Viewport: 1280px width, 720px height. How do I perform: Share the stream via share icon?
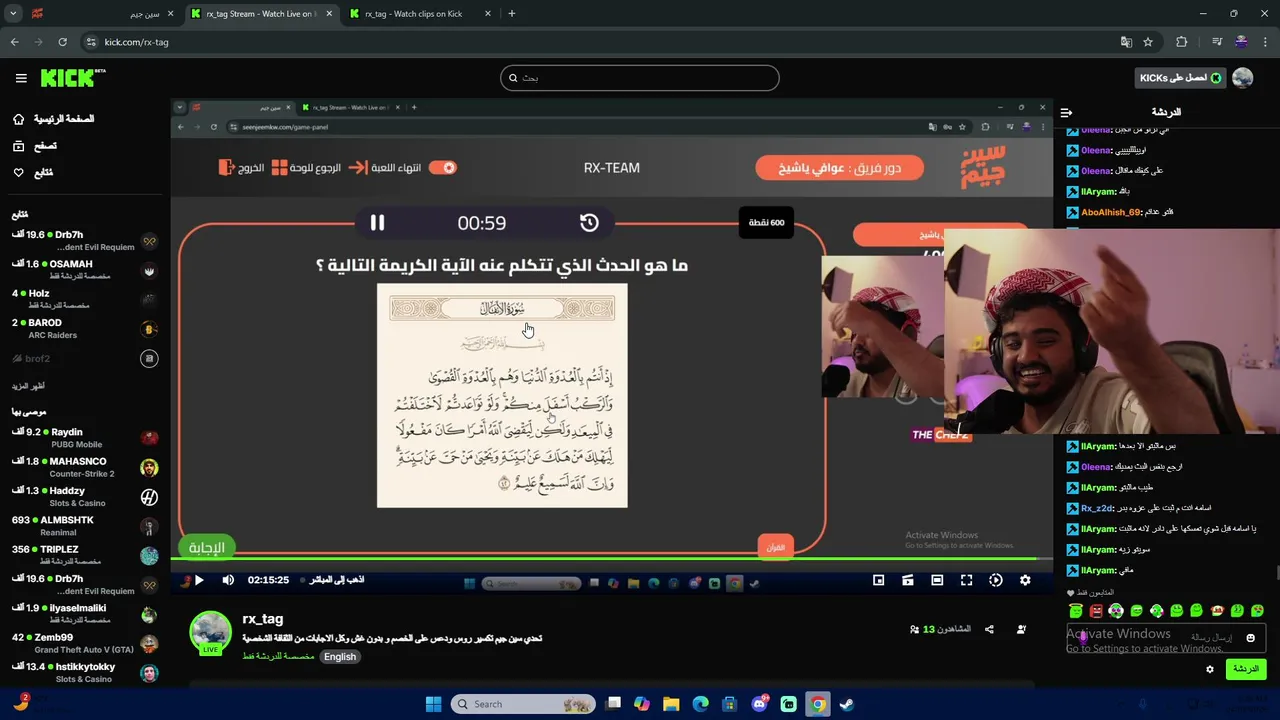989,629
